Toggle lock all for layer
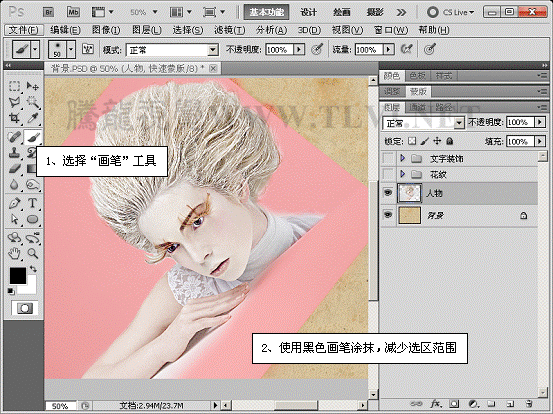This screenshot has height=414, width=553. pyautogui.click(x=449, y=141)
